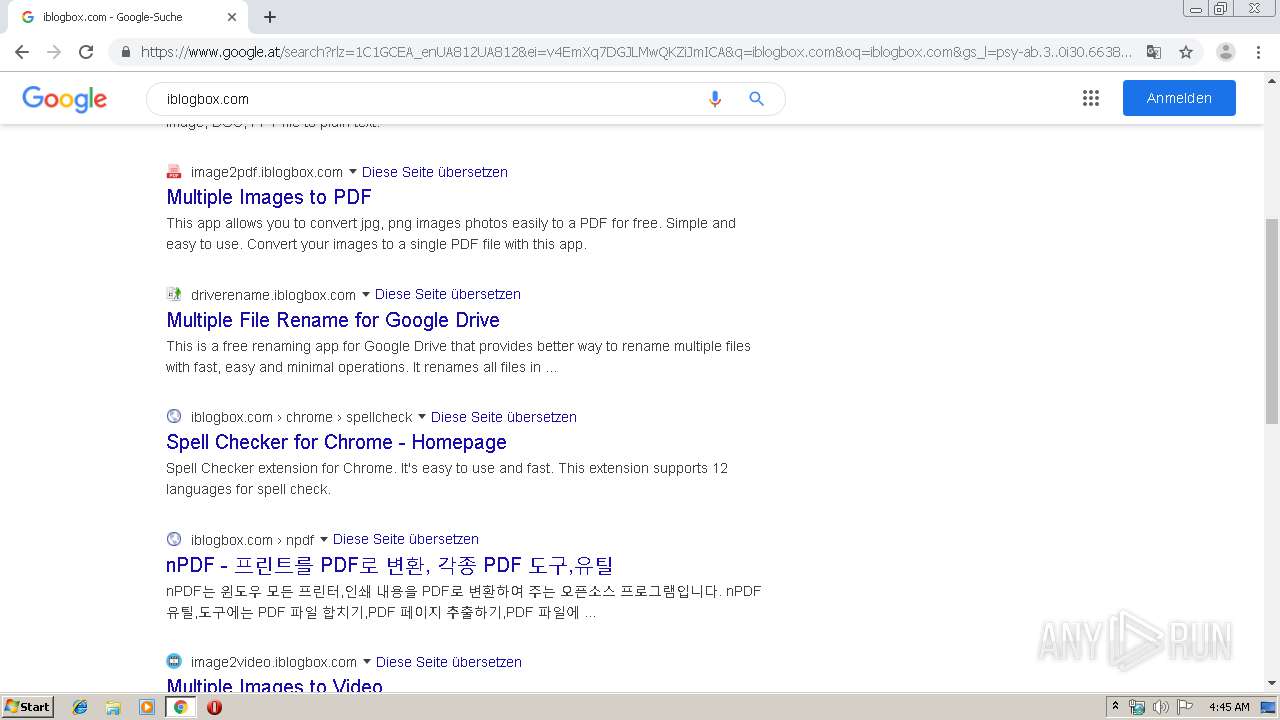Click the image2video.iblogbox.com favicon
Viewport: 1280px width, 720px height.
[174, 661]
